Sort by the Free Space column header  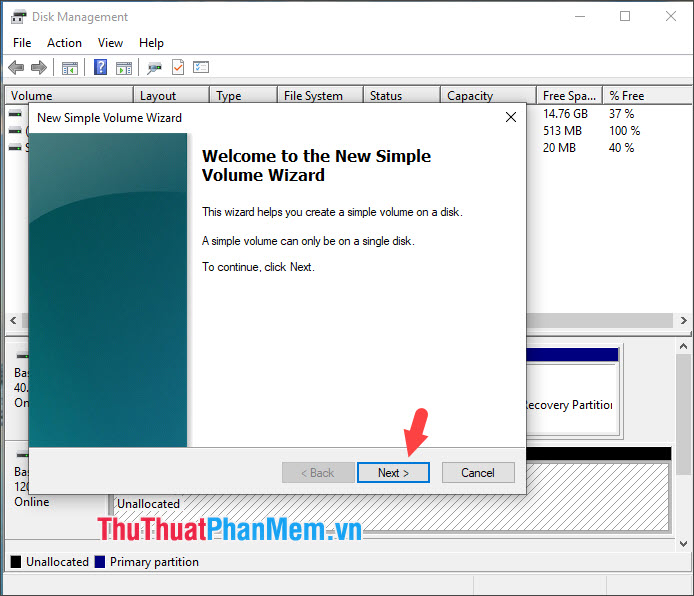tap(570, 96)
